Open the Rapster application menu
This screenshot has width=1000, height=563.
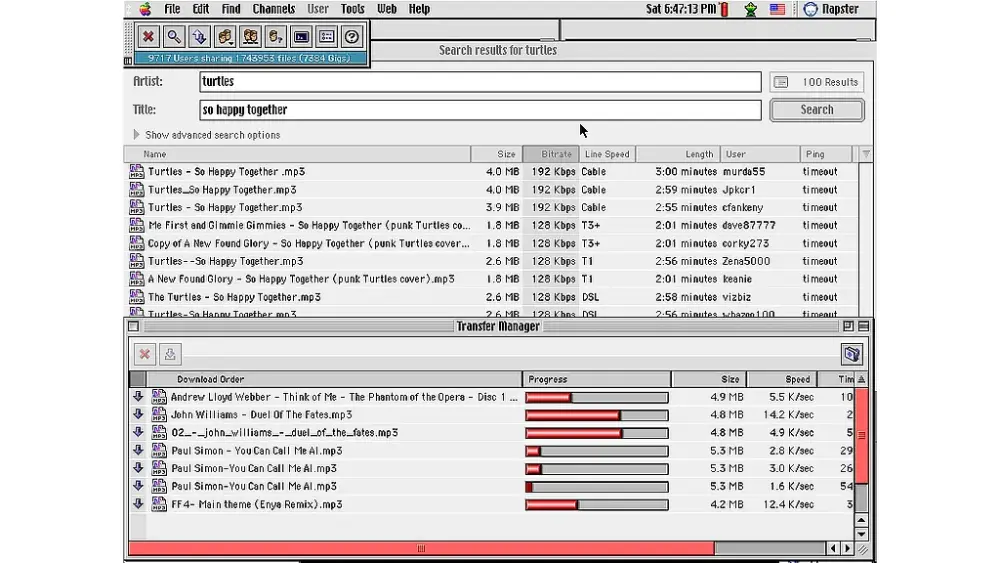coord(831,9)
